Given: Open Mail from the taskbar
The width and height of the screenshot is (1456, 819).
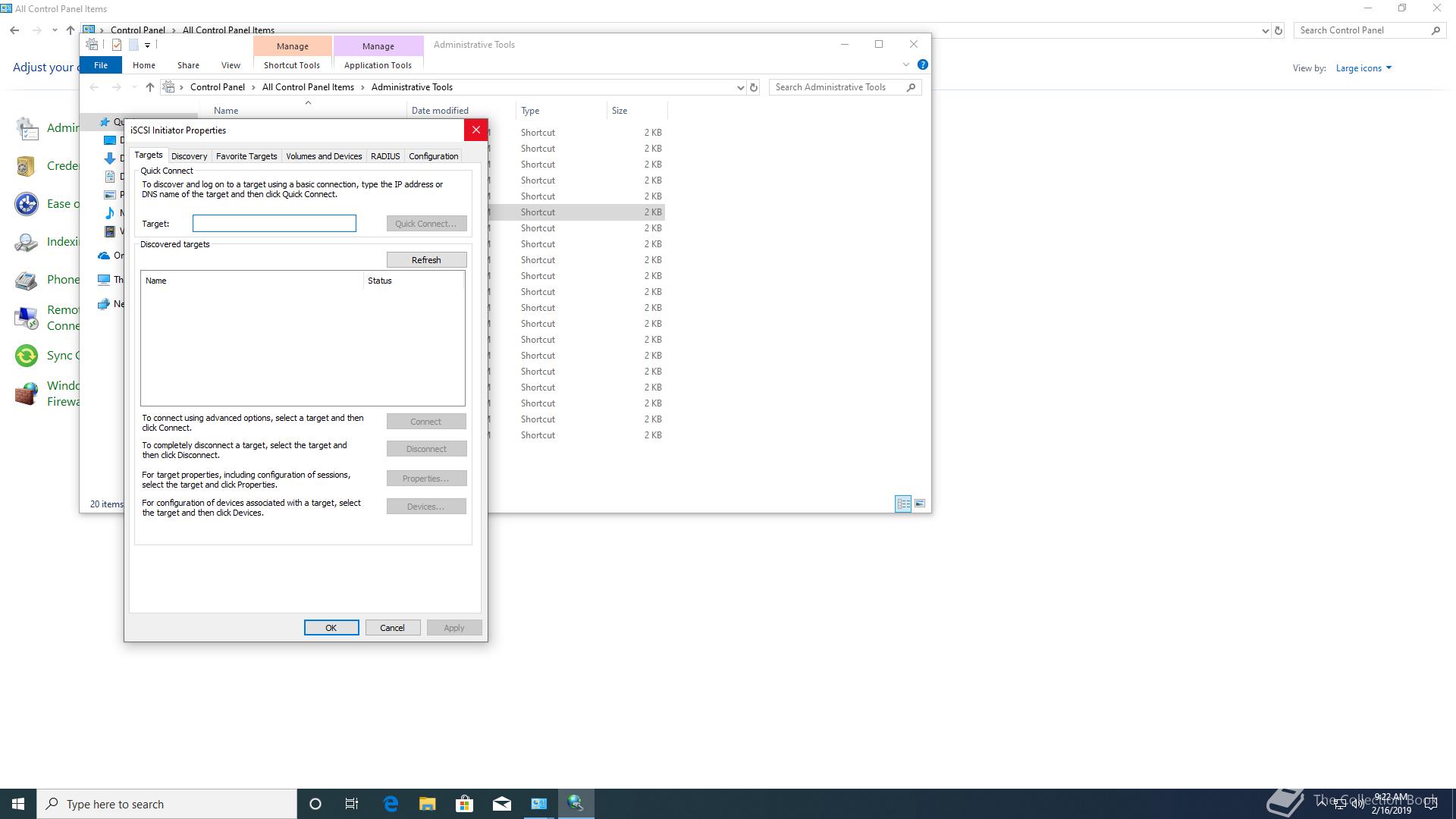Looking at the screenshot, I should coord(501,804).
